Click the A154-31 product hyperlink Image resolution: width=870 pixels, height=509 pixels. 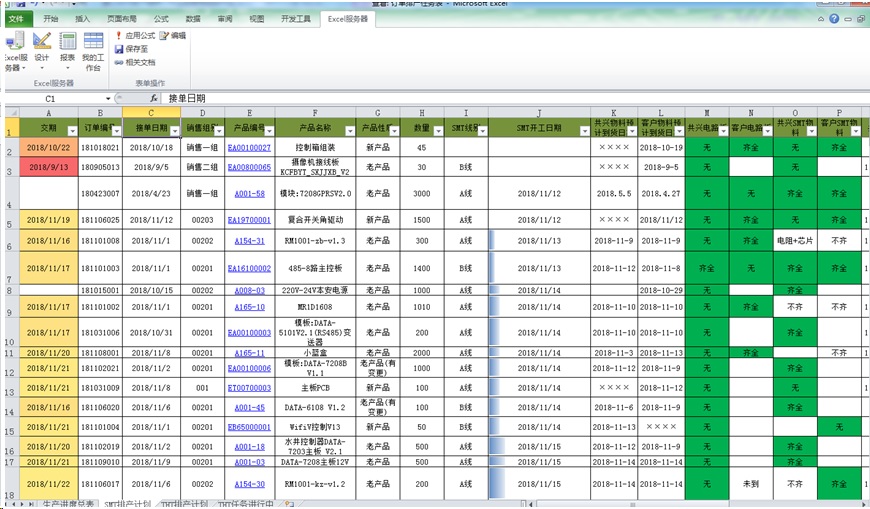point(248,241)
